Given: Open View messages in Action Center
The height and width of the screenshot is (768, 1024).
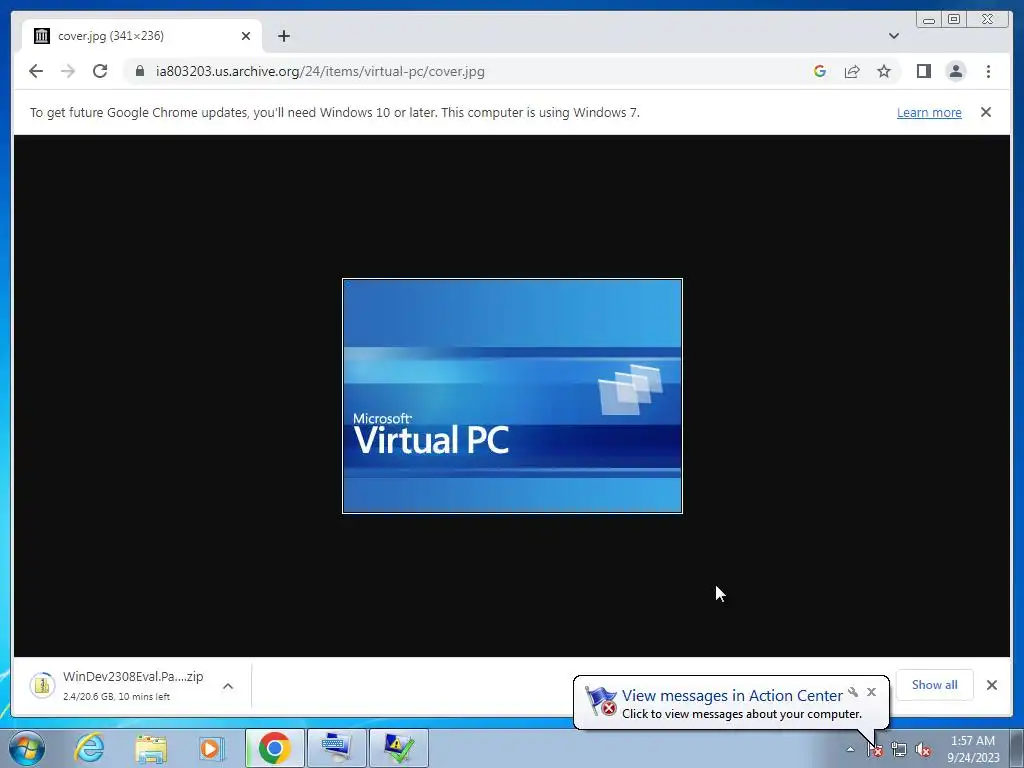Looking at the screenshot, I should coord(731,696).
